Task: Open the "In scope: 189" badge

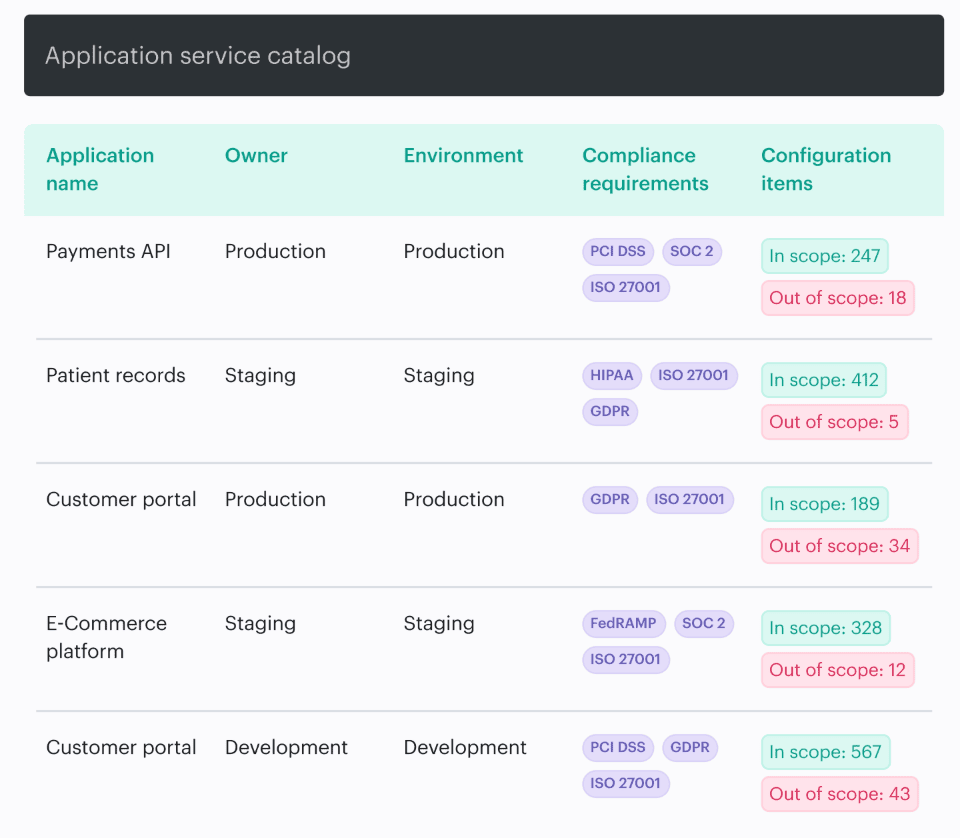Action: click(824, 504)
